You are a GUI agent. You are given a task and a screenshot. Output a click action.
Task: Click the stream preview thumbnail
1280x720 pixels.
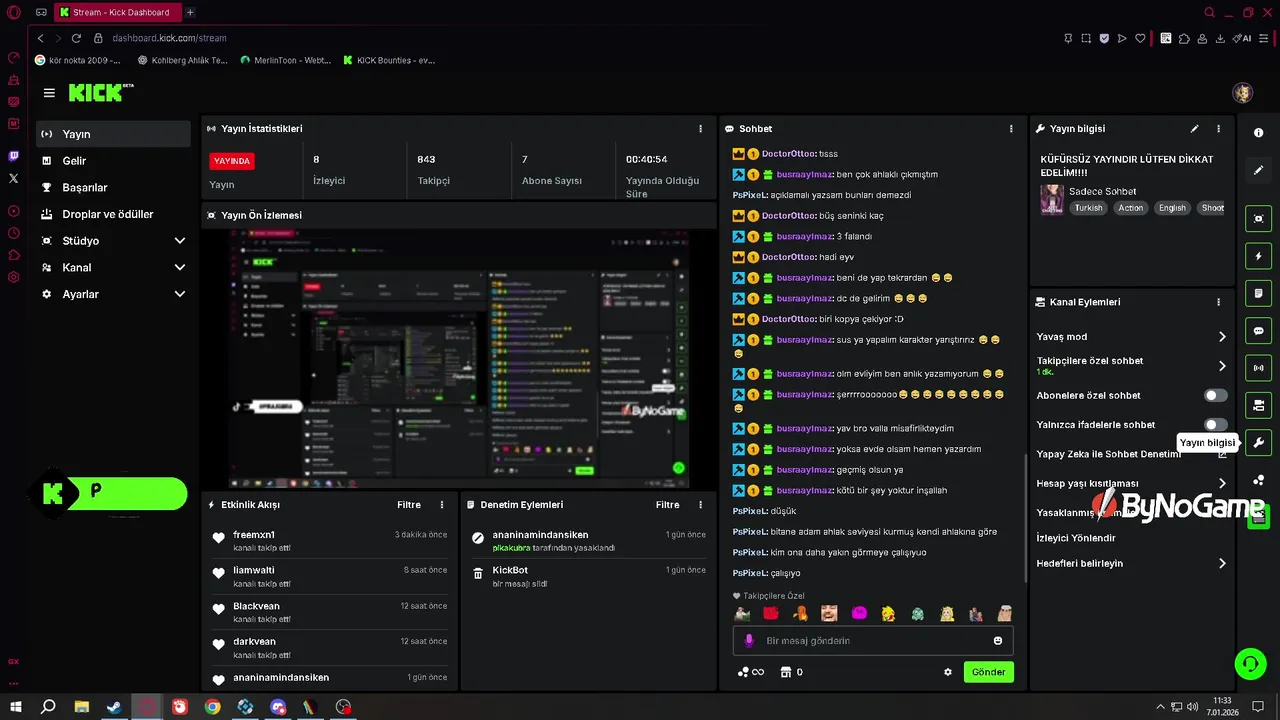(x=459, y=359)
